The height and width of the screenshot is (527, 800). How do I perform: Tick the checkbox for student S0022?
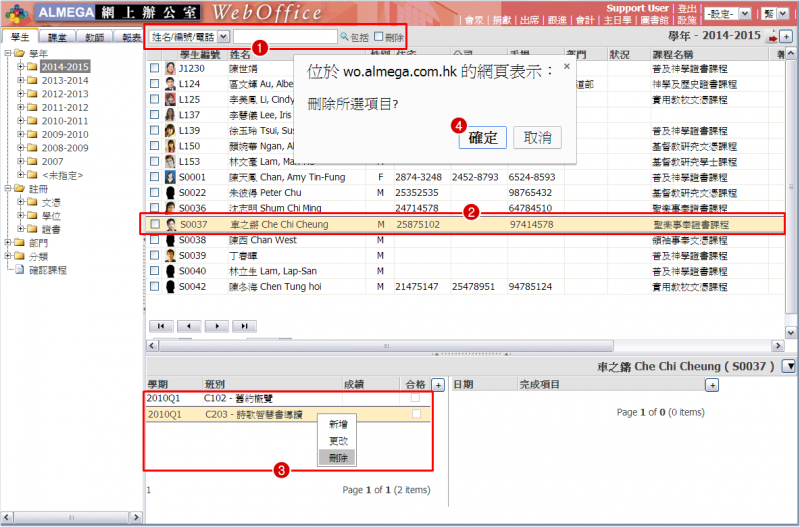pyautogui.click(x=155, y=192)
